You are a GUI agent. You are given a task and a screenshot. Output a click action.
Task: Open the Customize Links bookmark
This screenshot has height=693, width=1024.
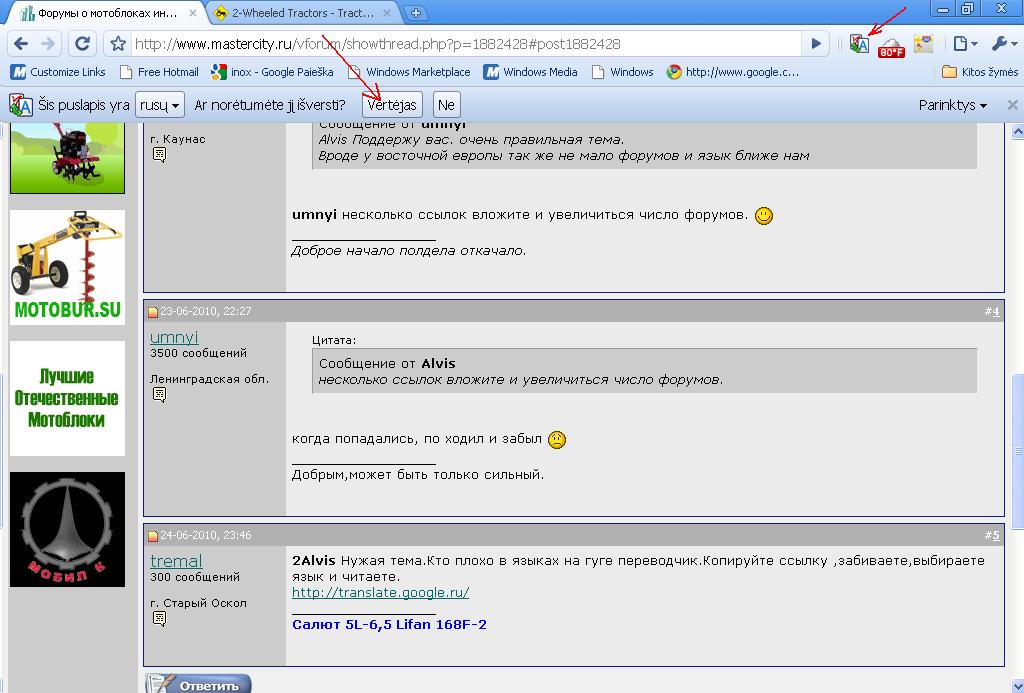click(58, 72)
